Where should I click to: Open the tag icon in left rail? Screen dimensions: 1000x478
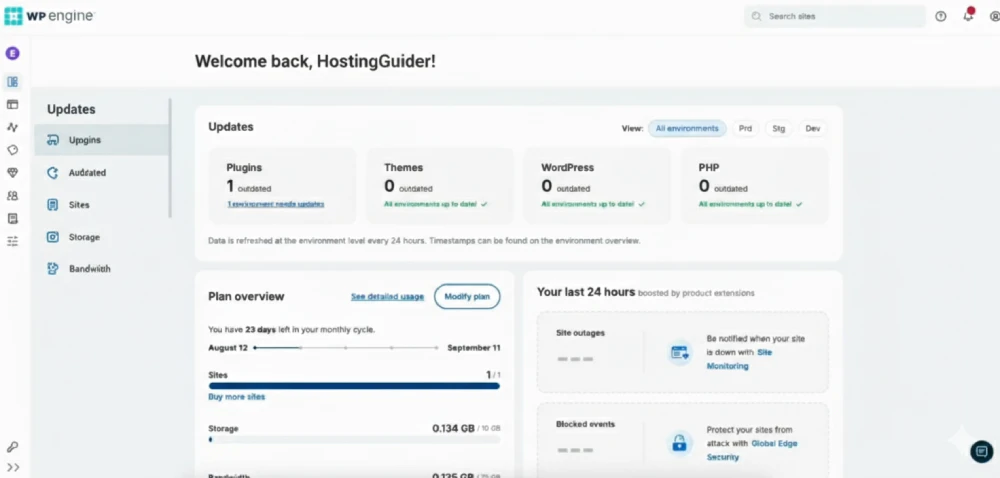tap(13, 150)
